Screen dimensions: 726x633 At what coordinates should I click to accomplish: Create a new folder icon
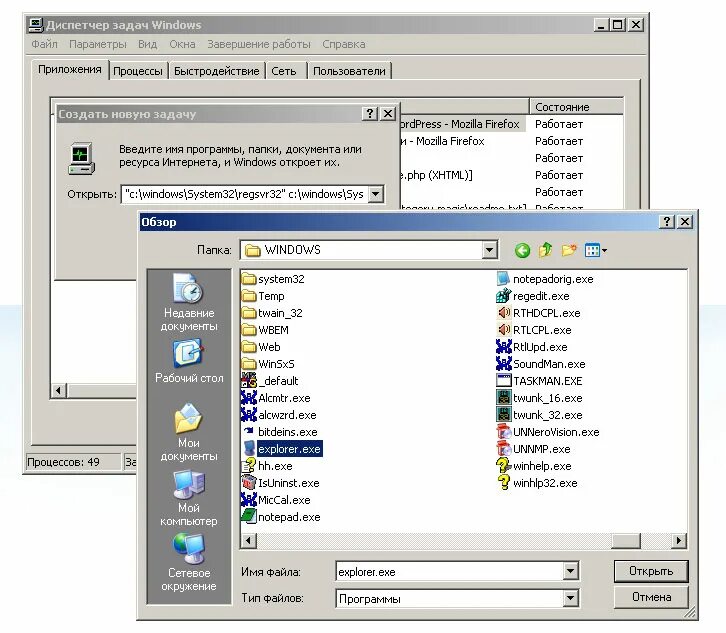click(x=569, y=250)
